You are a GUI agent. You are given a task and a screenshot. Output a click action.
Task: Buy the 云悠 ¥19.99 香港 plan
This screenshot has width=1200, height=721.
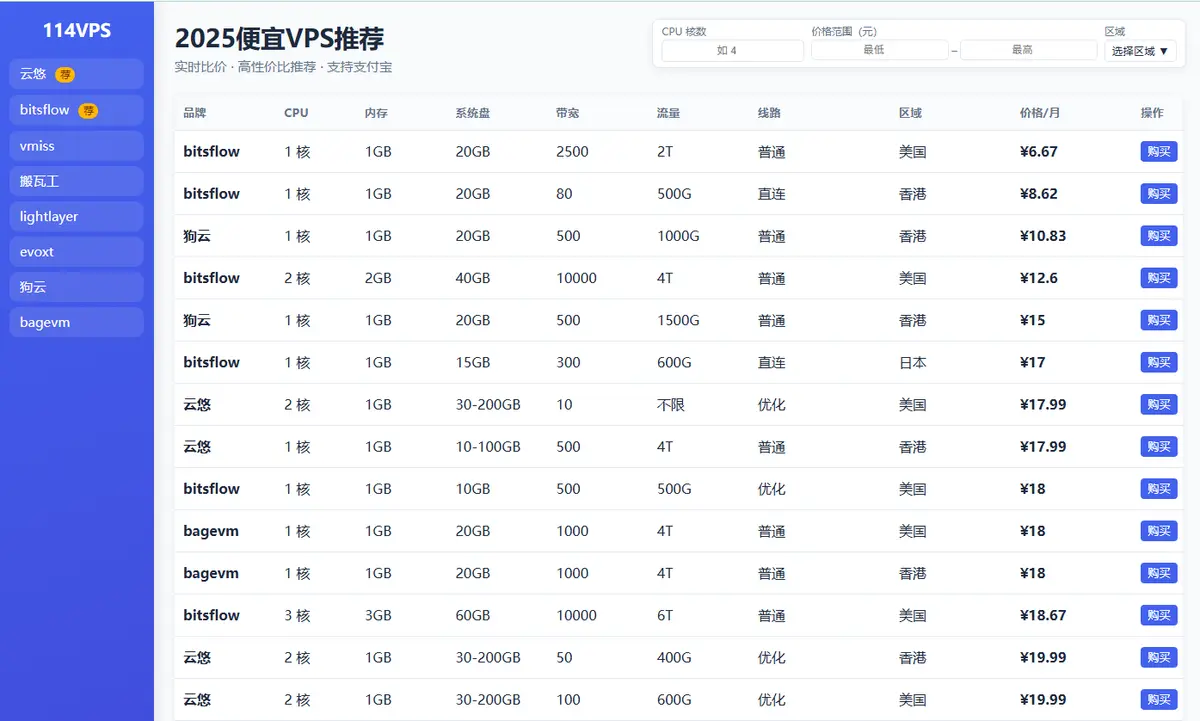click(1159, 657)
